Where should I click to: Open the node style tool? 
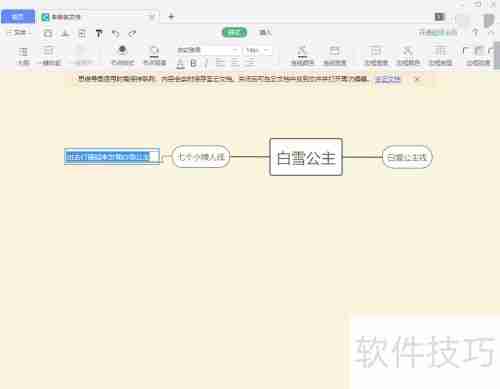pyautogui.click(x=122, y=56)
